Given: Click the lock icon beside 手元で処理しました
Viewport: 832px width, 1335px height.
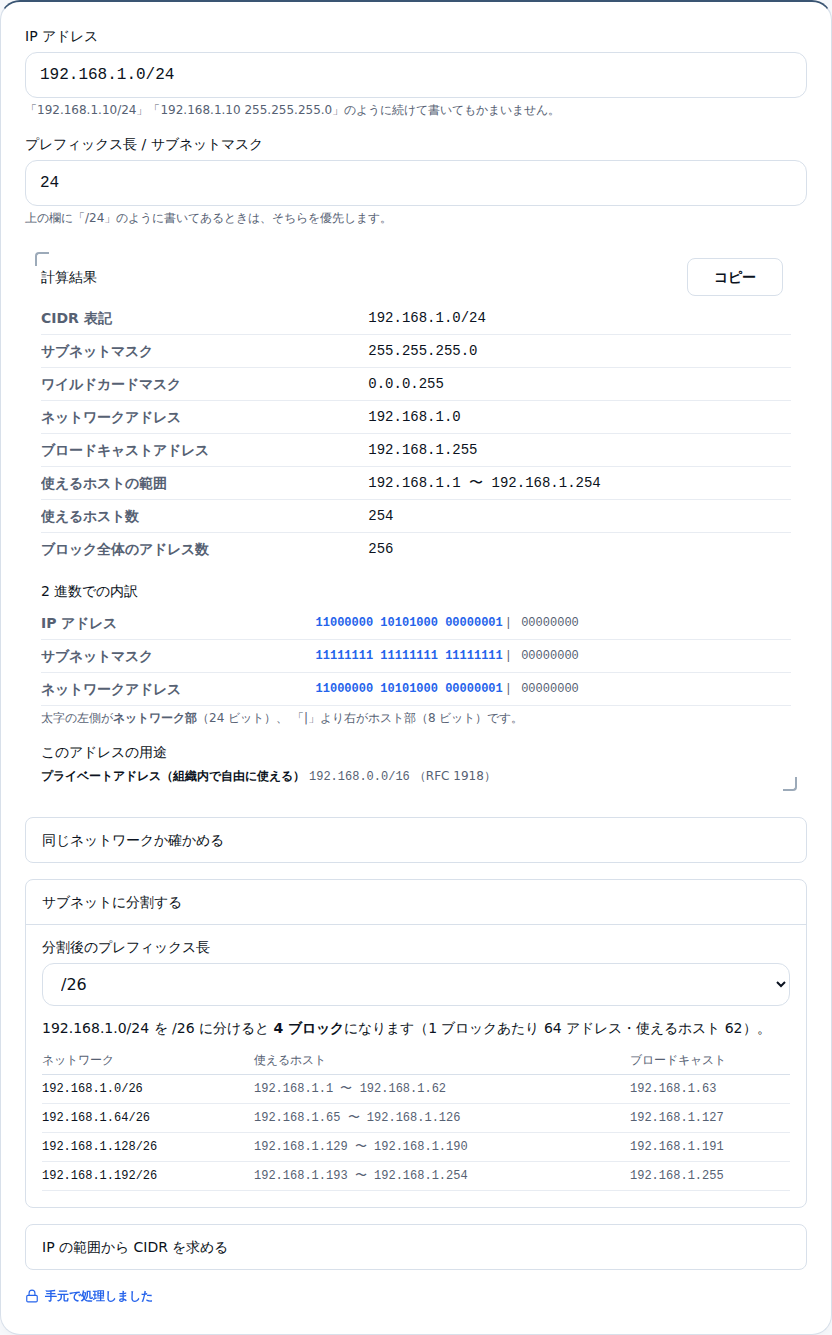Looking at the screenshot, I should click(32, 1296).
